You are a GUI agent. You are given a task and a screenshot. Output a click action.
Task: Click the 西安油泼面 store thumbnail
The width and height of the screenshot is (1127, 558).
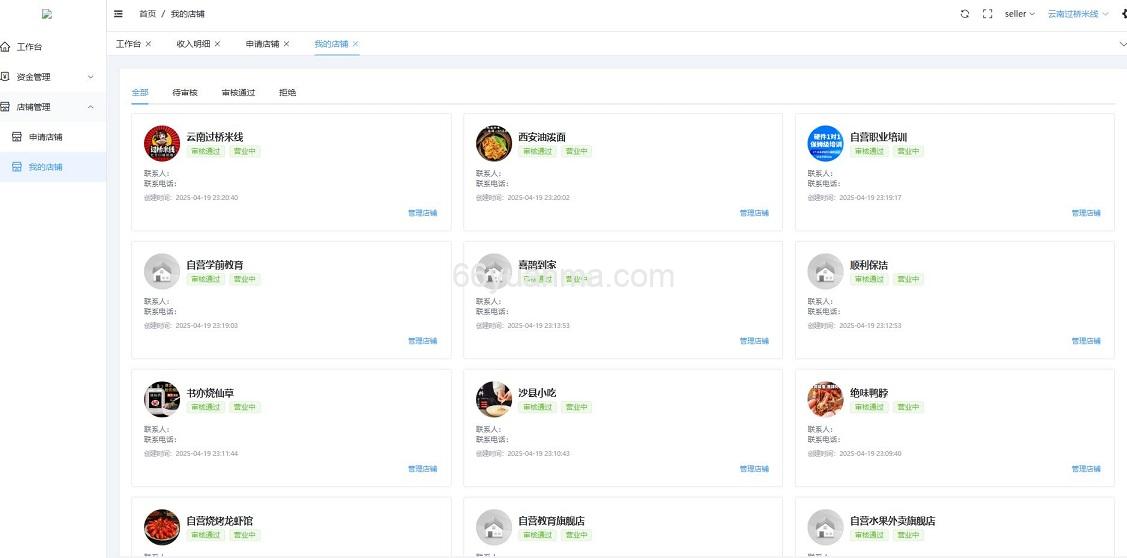494,144
